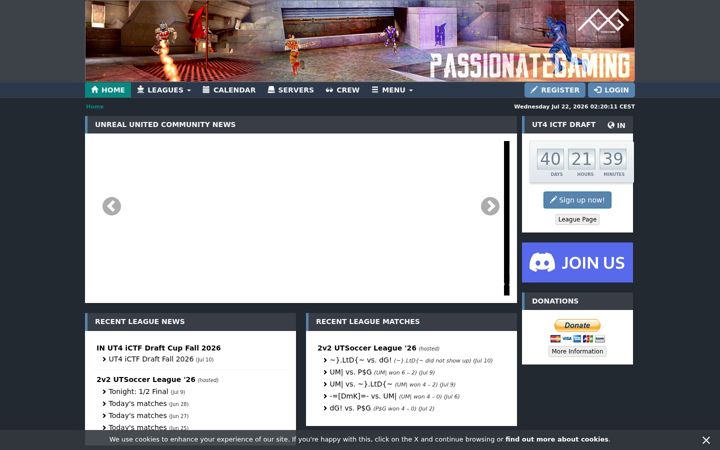The height and width of the screenshot is (450, 720).
Task: Click the Login button
Action: click(611, 90)
